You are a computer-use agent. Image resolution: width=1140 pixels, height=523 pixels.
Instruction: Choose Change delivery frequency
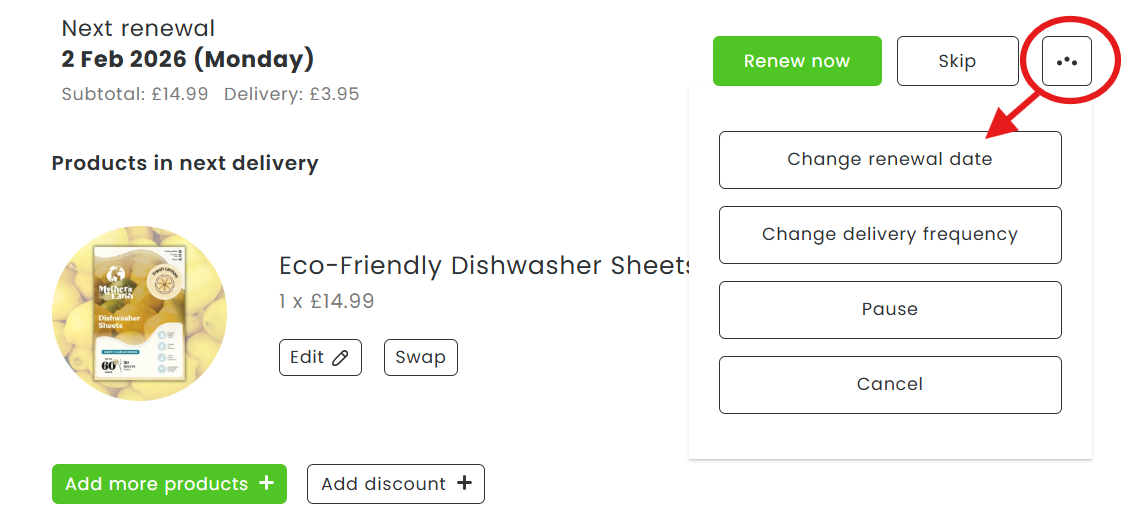(x=889, y=234)
